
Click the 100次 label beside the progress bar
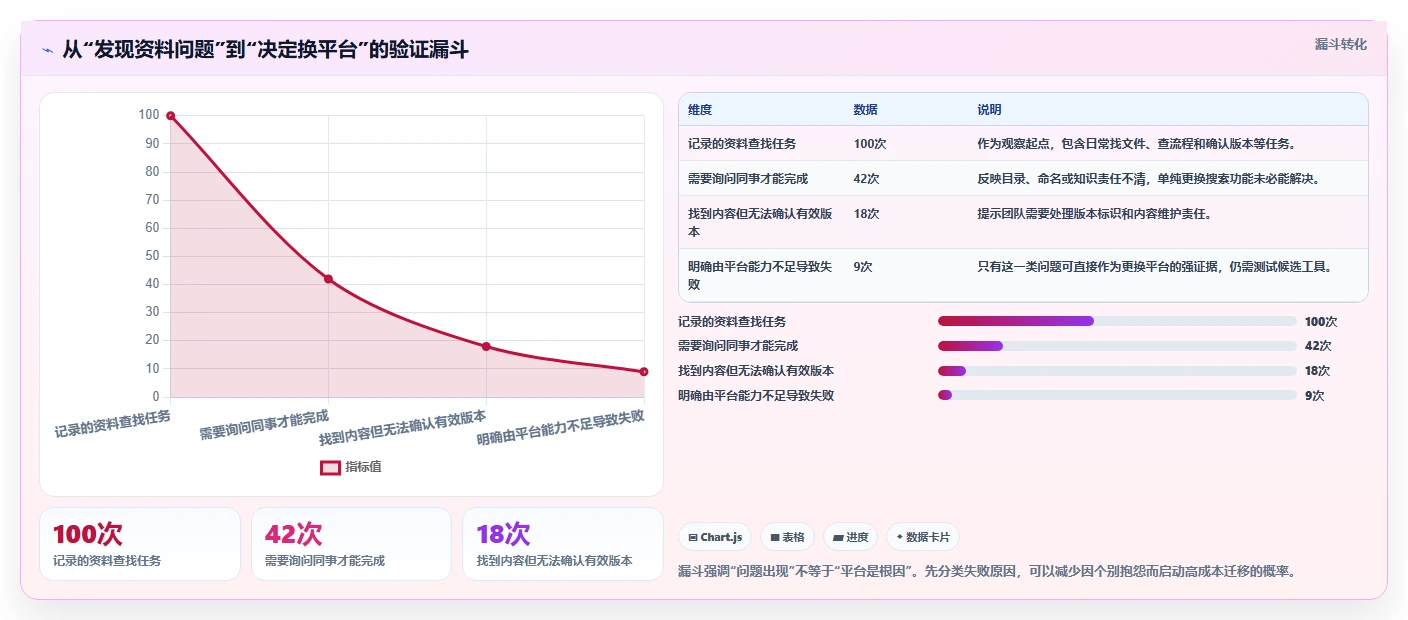(x=1321, y=322)
